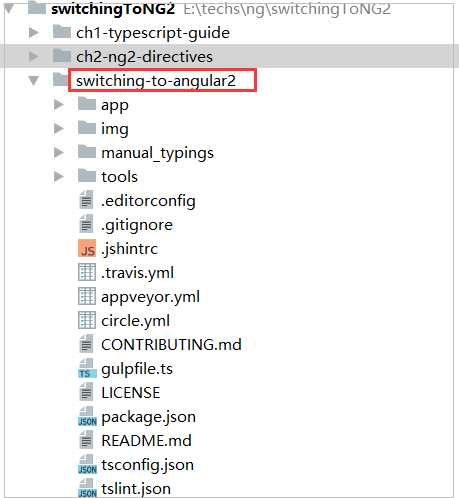Select the switching-to-angular2 folder name
This screenshot has height=498, width=459.
156,81
